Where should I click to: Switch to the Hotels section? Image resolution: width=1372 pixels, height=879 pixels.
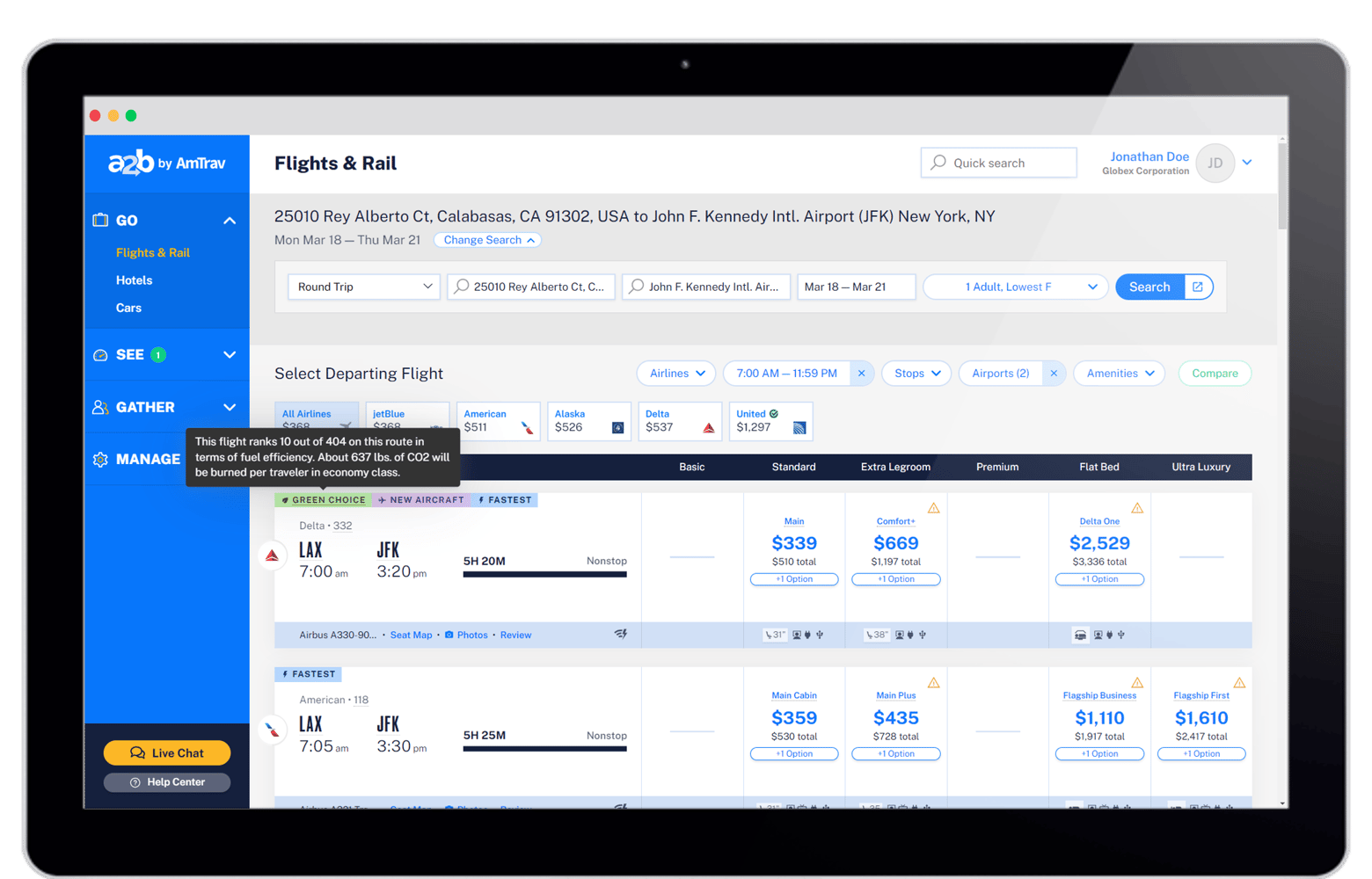[134, 280]
